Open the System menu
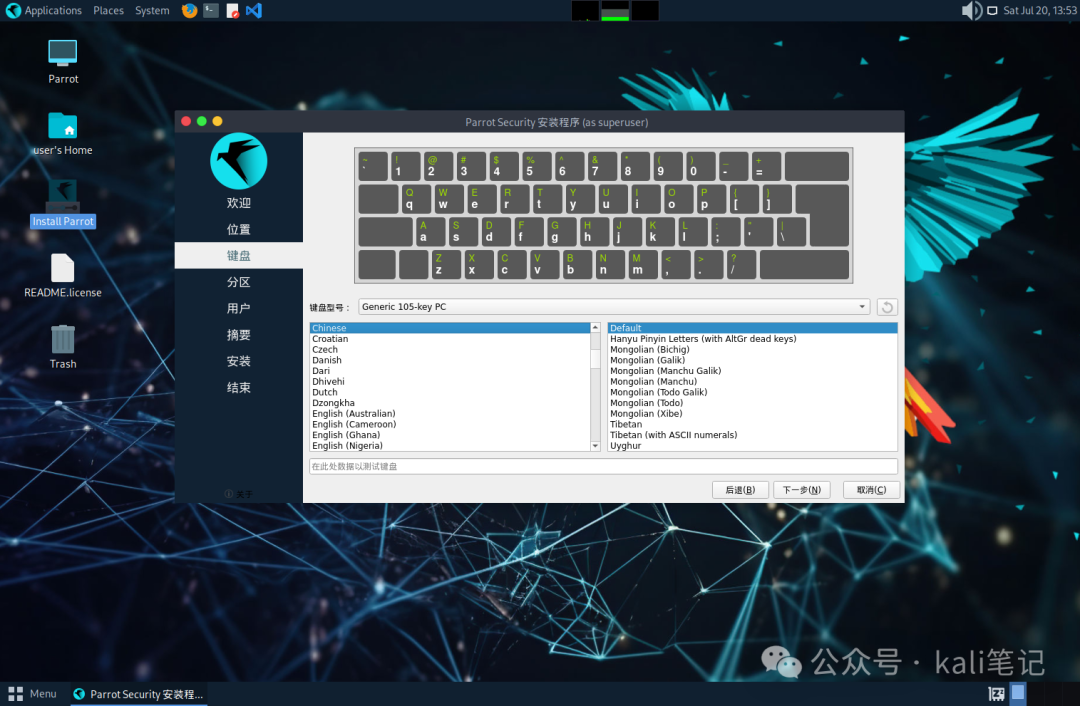 [152, 10]
